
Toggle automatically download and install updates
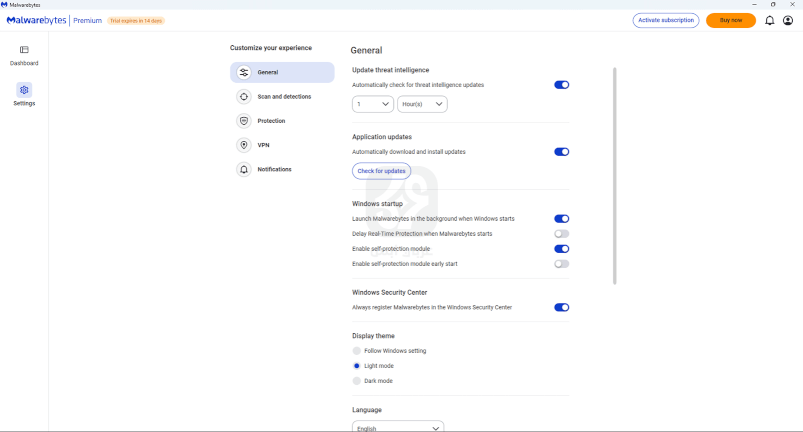coord(561,152)
